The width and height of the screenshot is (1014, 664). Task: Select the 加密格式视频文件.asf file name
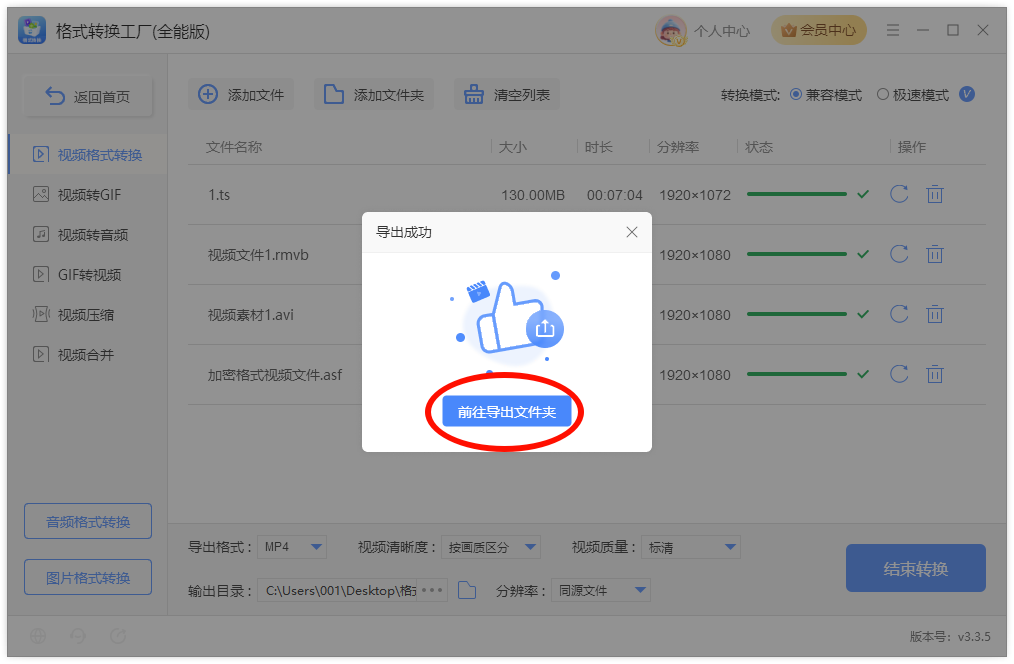[275, 375]
